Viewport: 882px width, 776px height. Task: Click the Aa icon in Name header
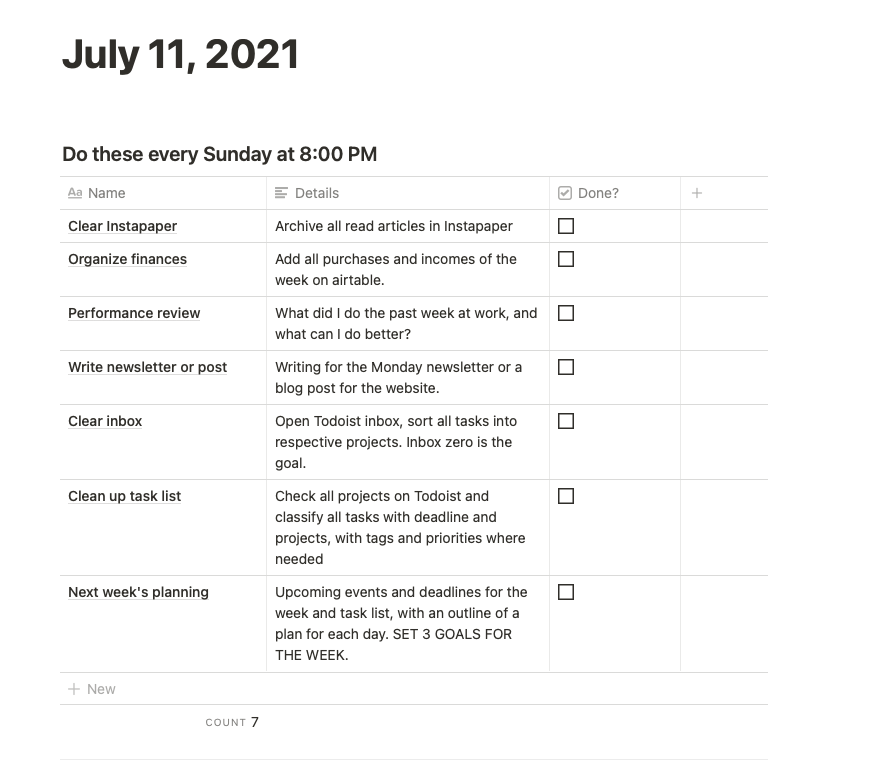(x=75, y=193)
